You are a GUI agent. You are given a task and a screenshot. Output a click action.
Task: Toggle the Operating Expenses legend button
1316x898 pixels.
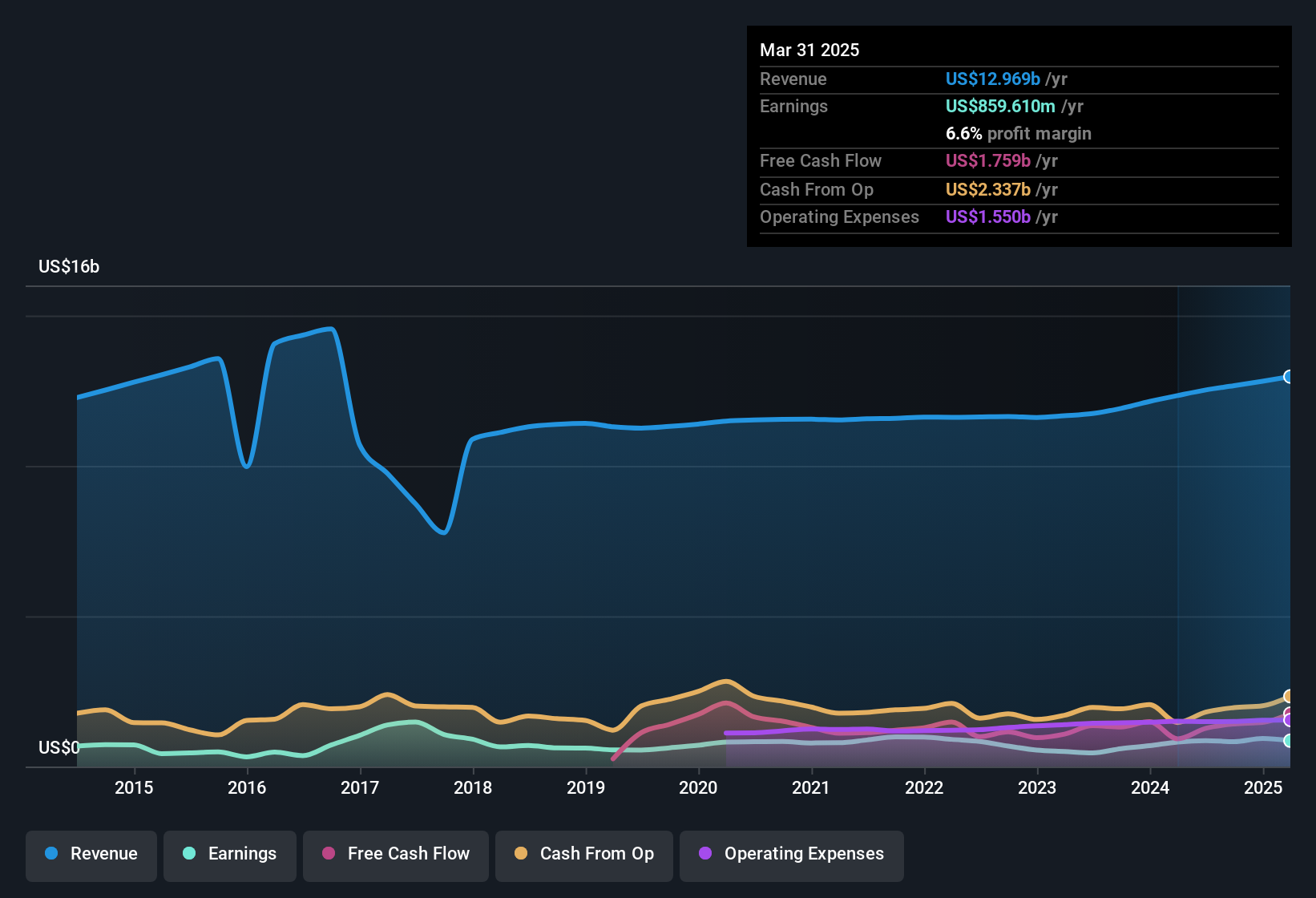coord(792,856)
